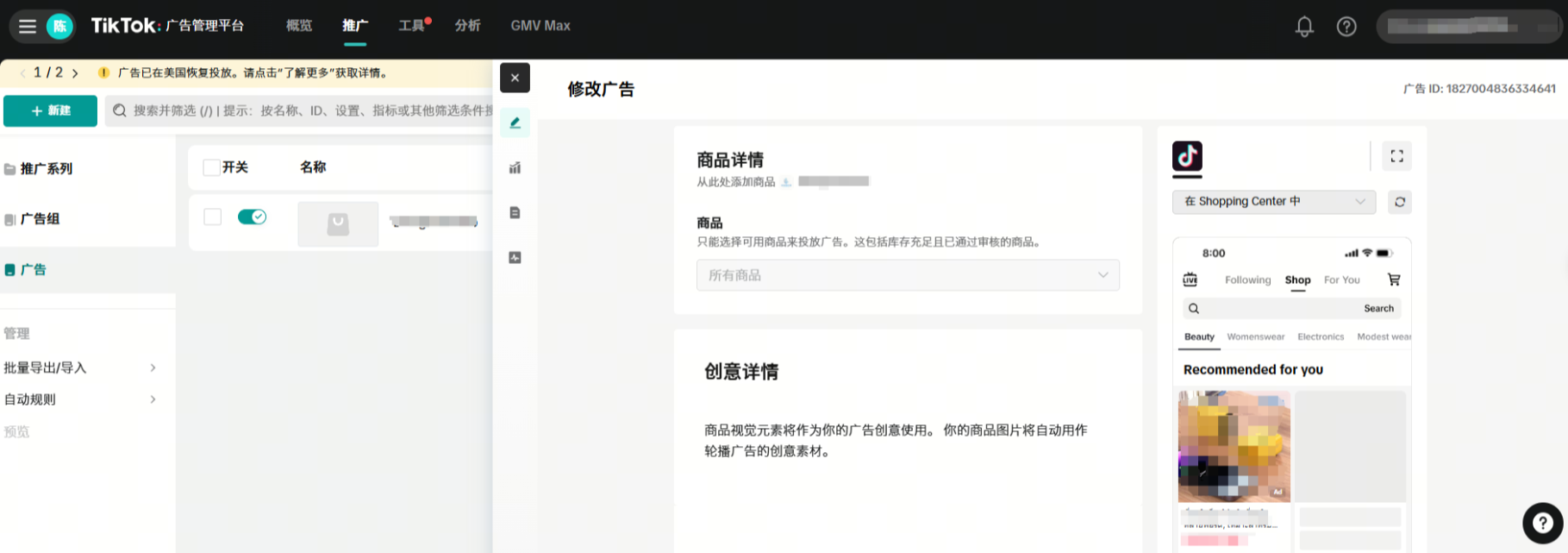Screen dimensions: 1568x553
Task: Open the document log side icon
Action: 515,212
